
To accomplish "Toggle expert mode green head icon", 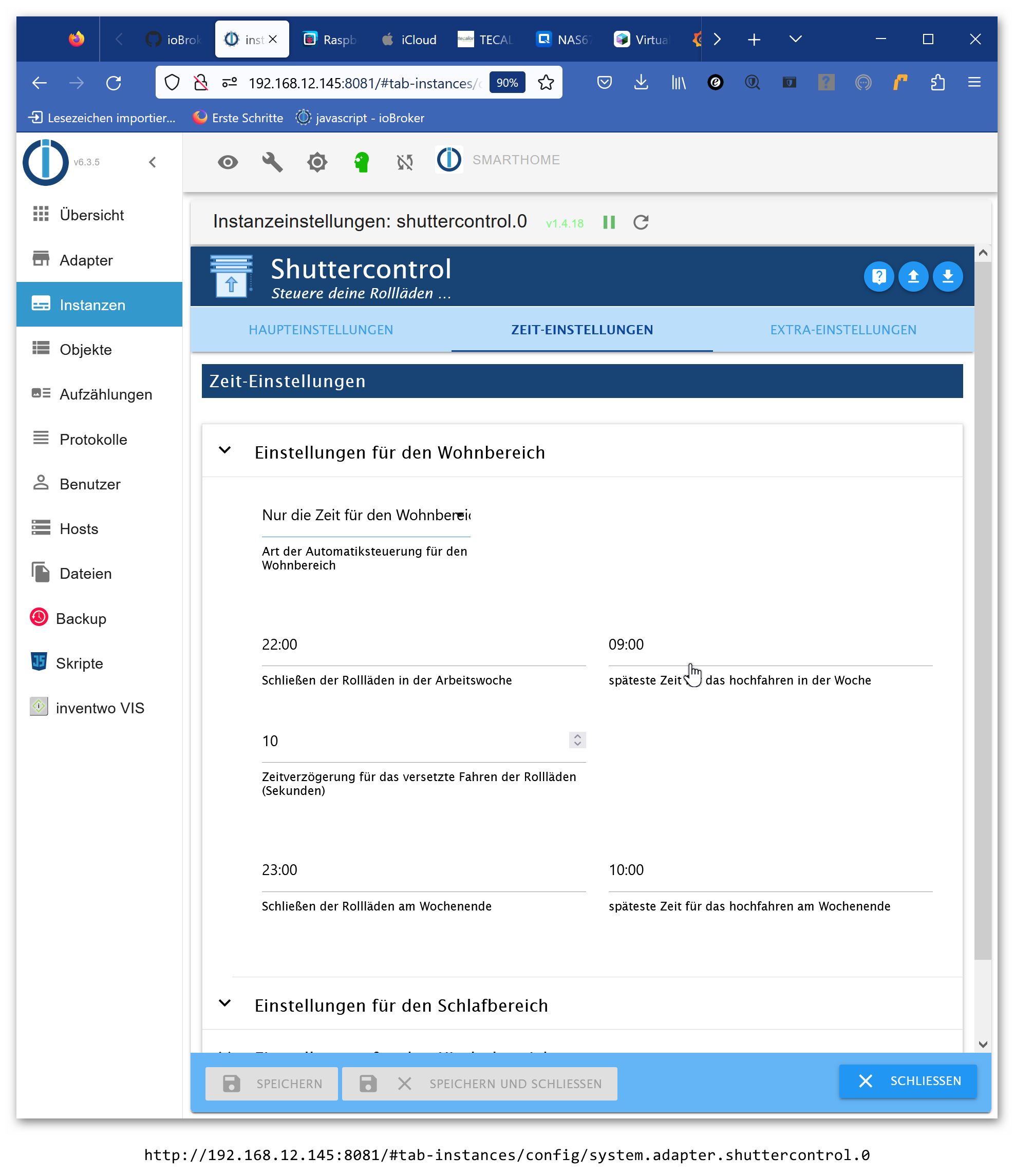I will click(362, 162).
